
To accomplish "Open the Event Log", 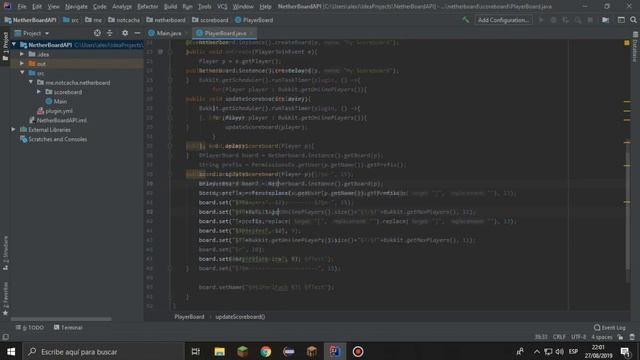I will [x=609, y=327].
